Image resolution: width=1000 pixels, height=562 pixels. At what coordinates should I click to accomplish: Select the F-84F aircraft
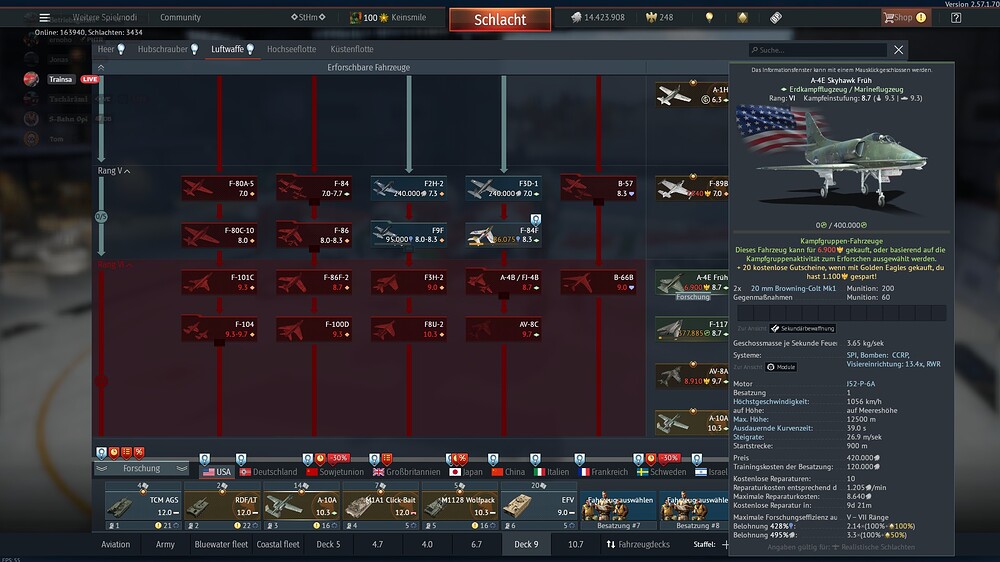504,235
